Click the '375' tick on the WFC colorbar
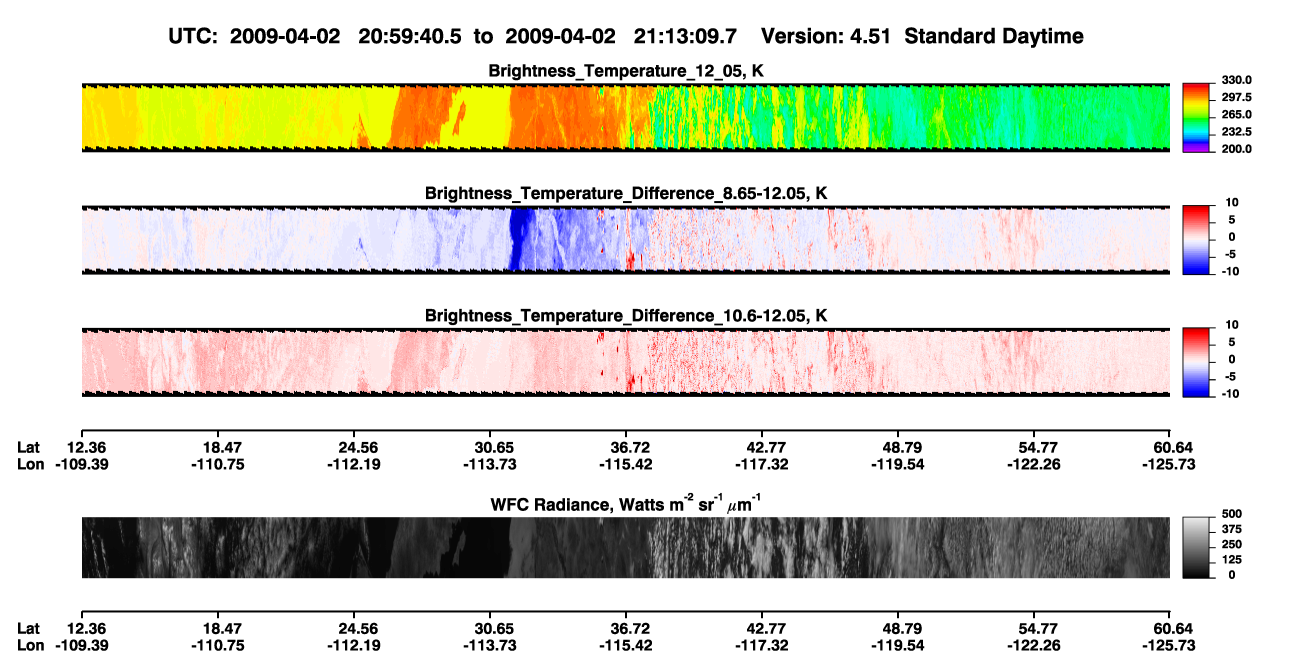The height and width of the screenshot is (667, 1300). coord(1233,528)
